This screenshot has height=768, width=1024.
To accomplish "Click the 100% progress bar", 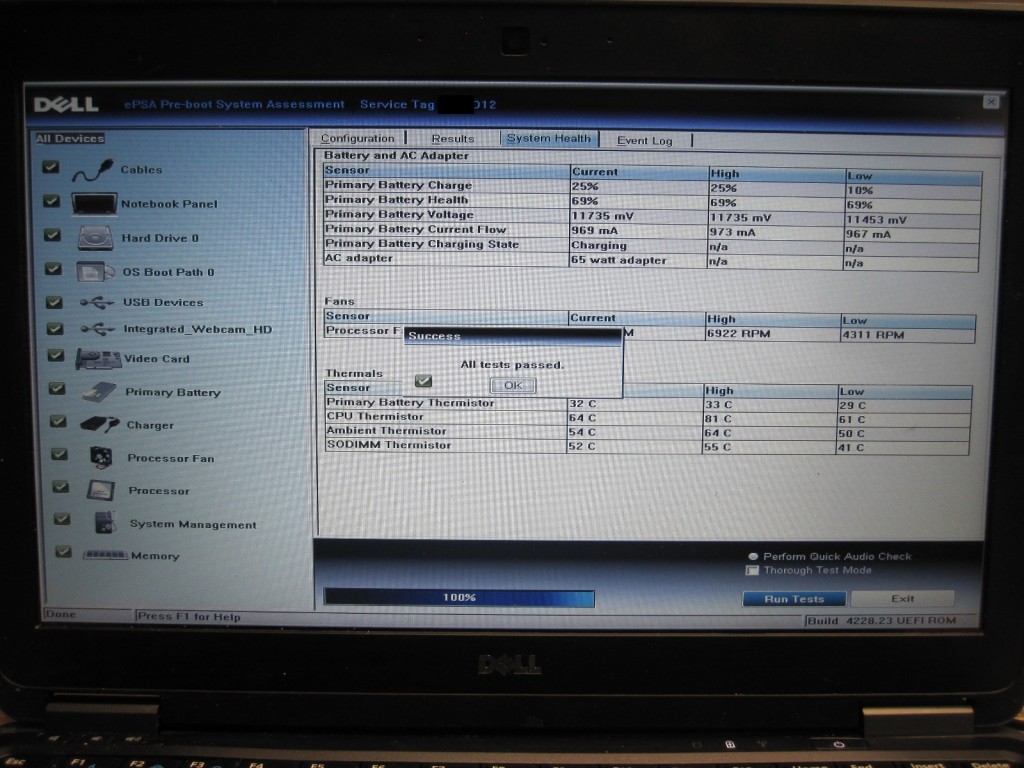I will pyautogui.click(x=459, y=598).
